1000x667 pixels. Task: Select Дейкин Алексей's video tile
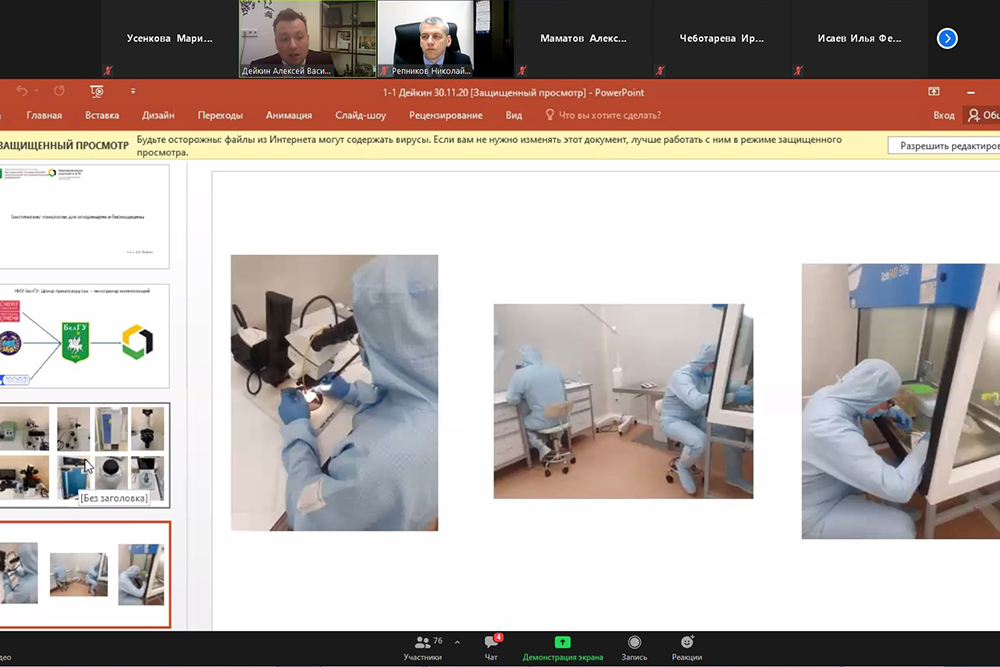[307, 38]
